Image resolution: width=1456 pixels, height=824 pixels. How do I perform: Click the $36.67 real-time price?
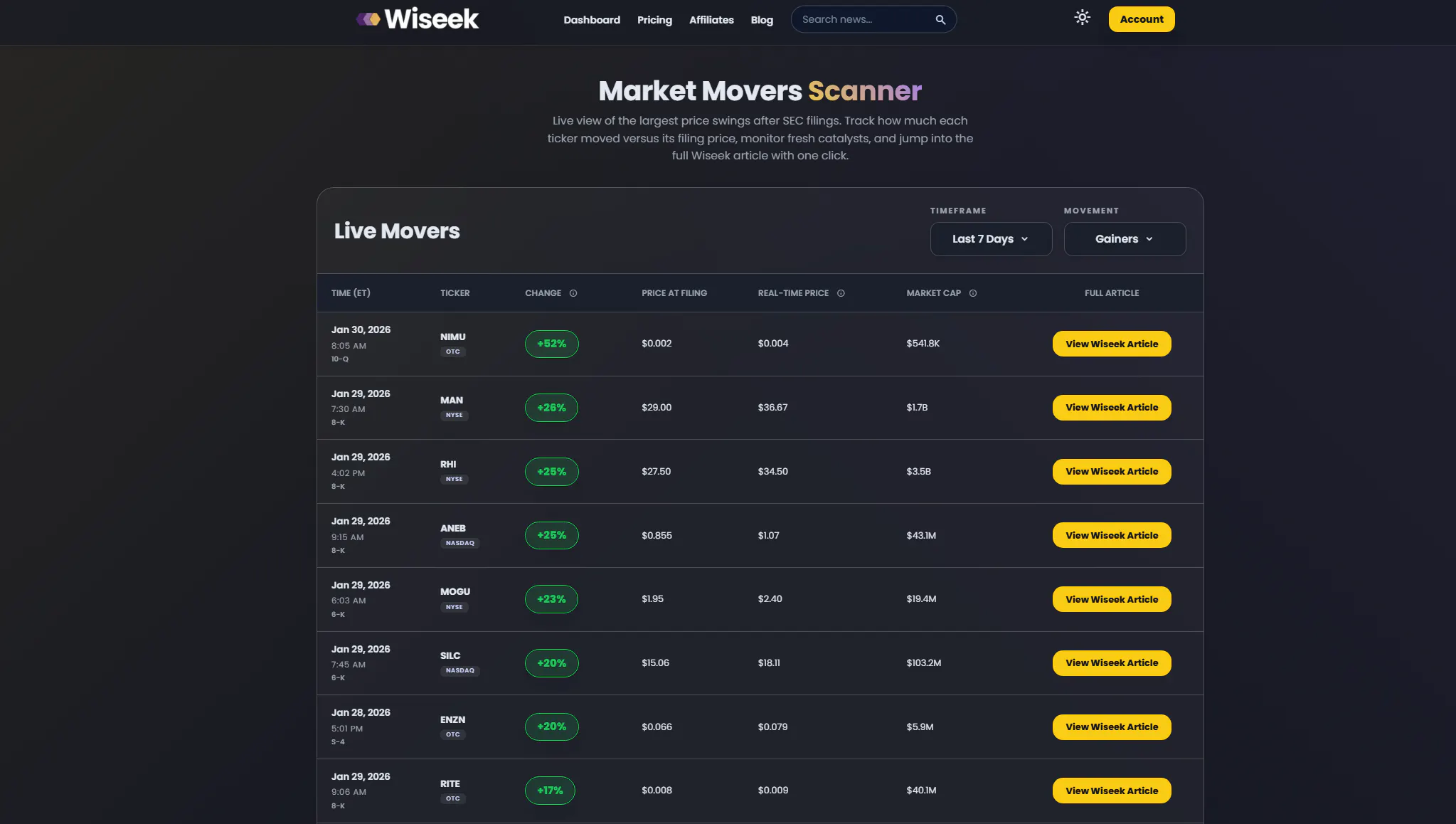(x=772, y=408)
